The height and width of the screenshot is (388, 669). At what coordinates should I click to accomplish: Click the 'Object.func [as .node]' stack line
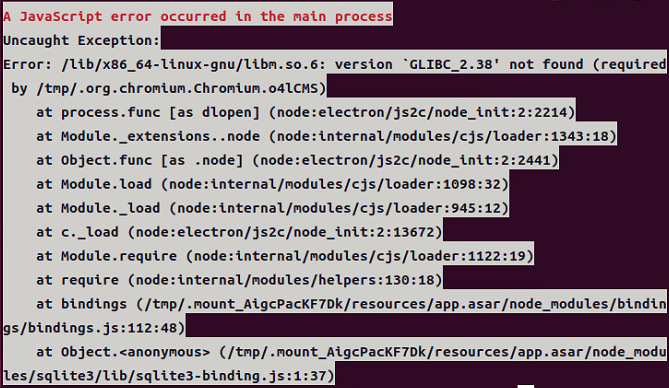pyautogui.click(x=297, y=160)
